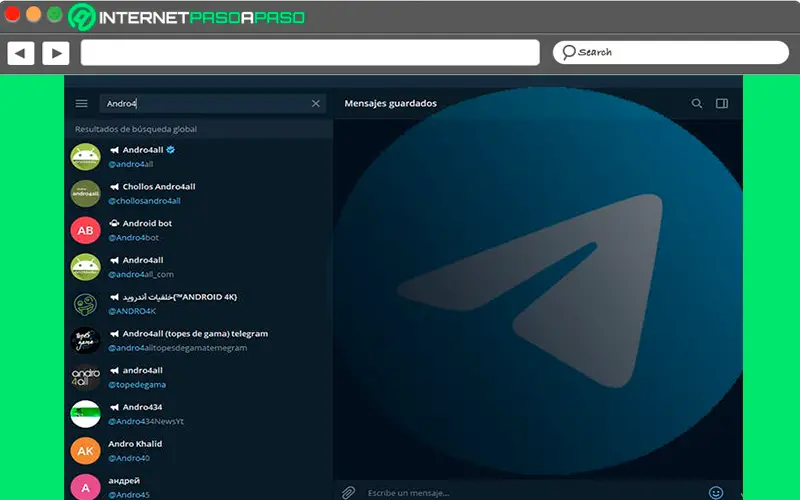Click the andro 4all logo avatar
Image resolution: width=800 pixels, height=500 pixels.
click(85, 377)
